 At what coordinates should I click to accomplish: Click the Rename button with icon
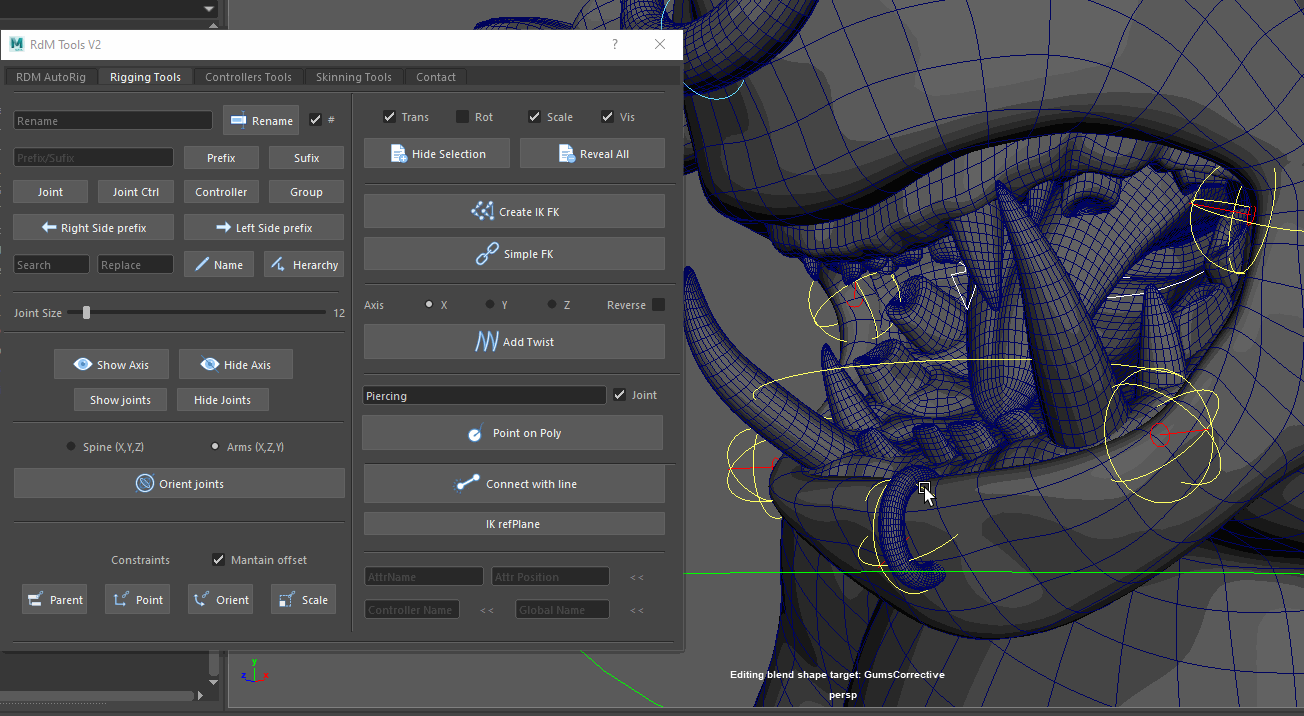261,121
